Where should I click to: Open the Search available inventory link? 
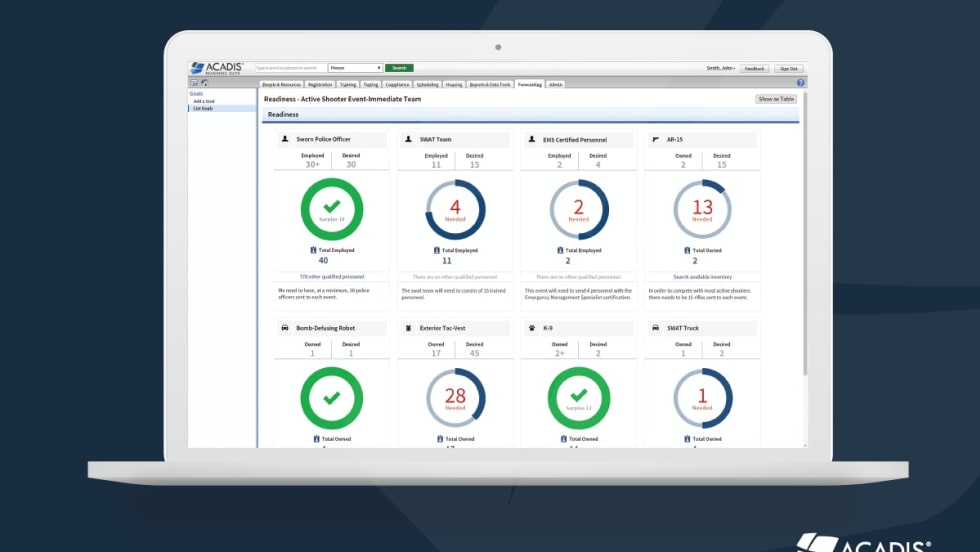[x=702, y=277]
